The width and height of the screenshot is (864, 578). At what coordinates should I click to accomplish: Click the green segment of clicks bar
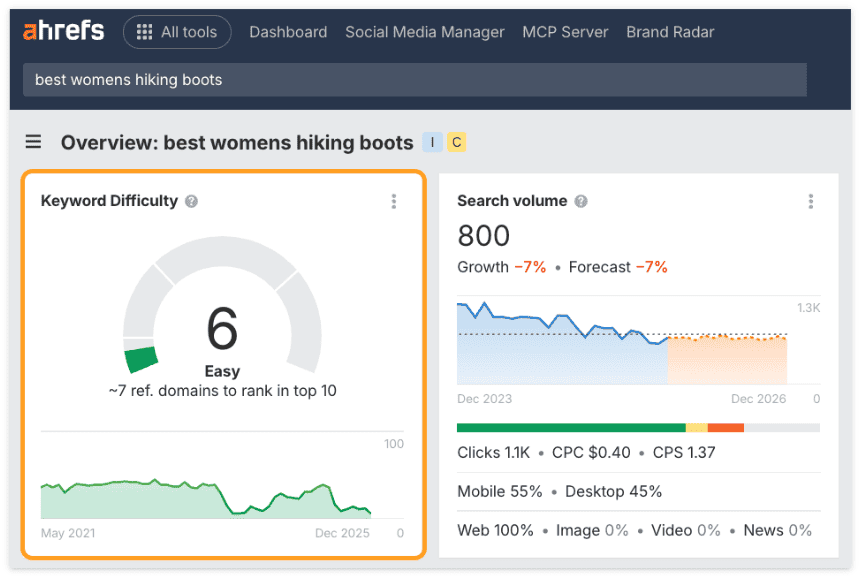(x=571, y=428)
